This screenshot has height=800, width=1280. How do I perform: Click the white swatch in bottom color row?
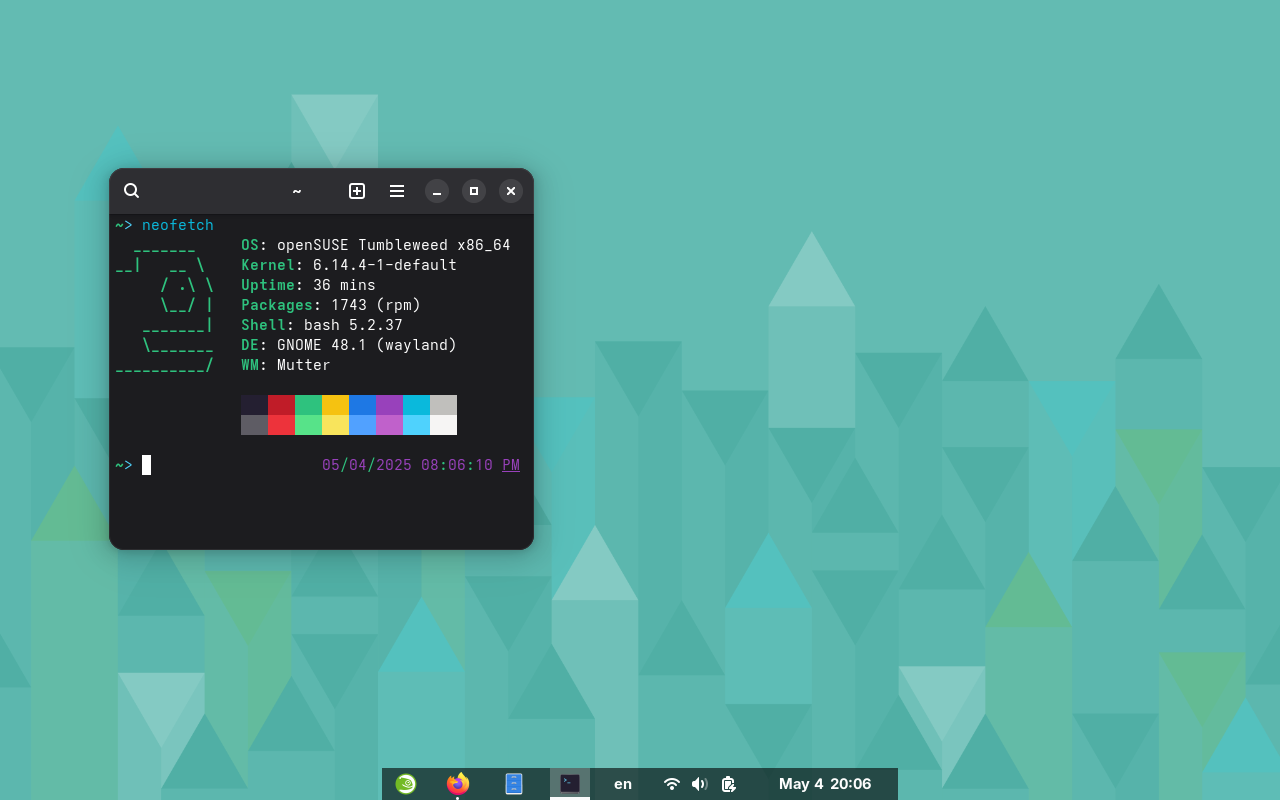443,425
